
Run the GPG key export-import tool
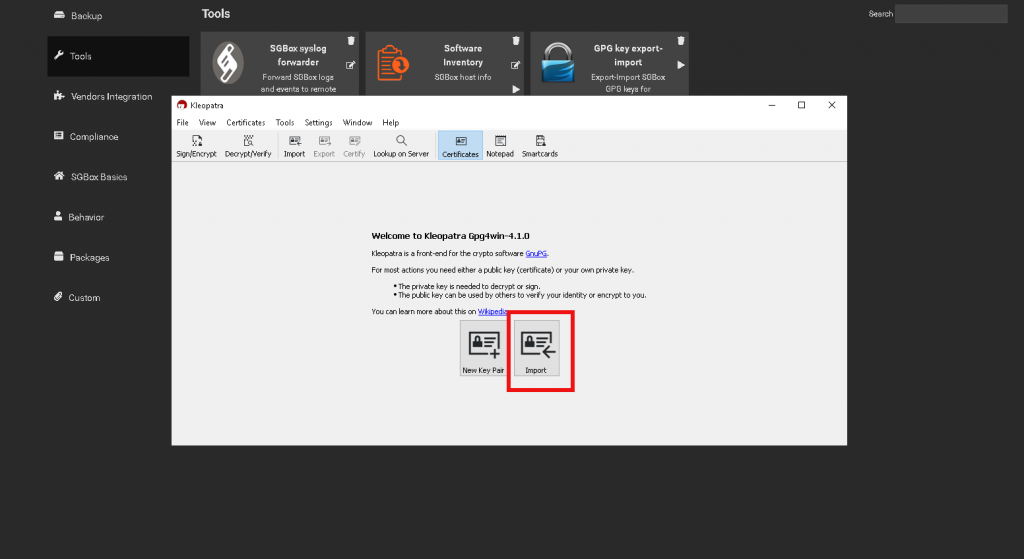680,65
